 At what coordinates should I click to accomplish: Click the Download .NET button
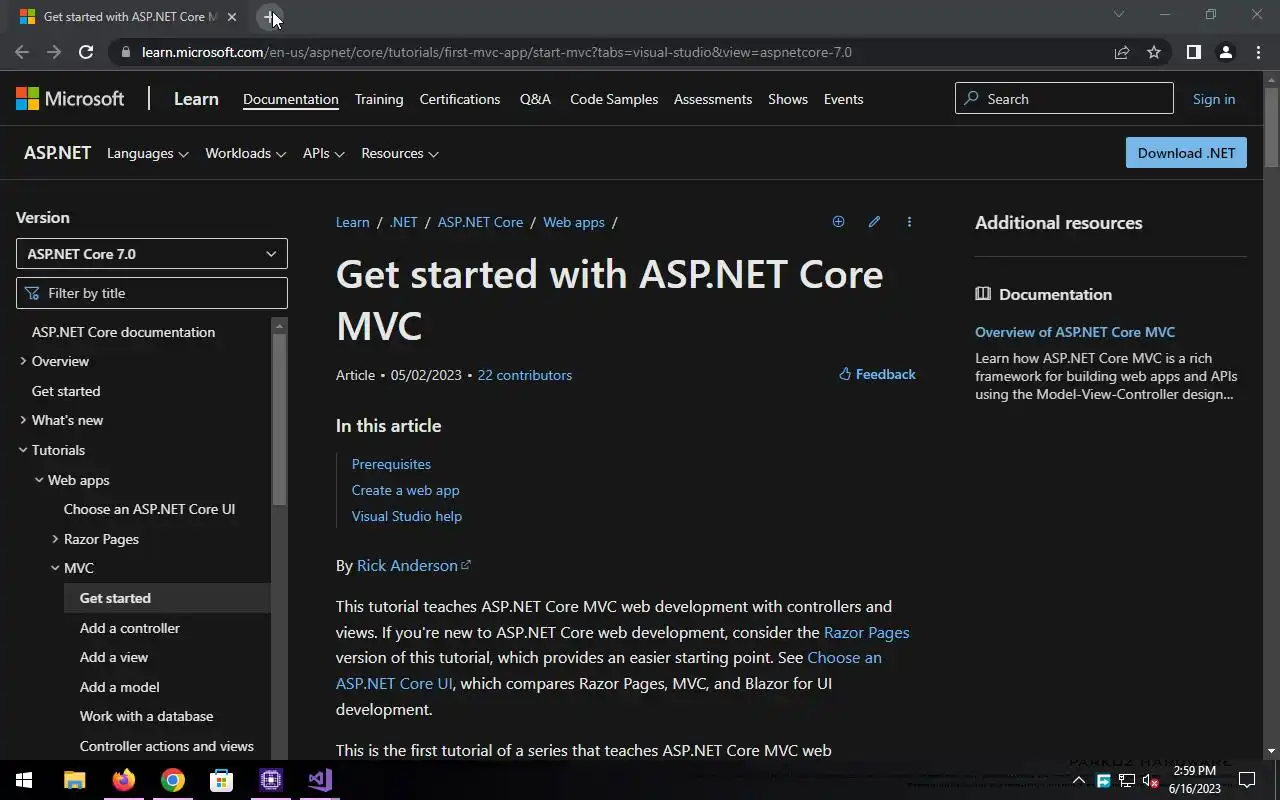click(1186, 153)
